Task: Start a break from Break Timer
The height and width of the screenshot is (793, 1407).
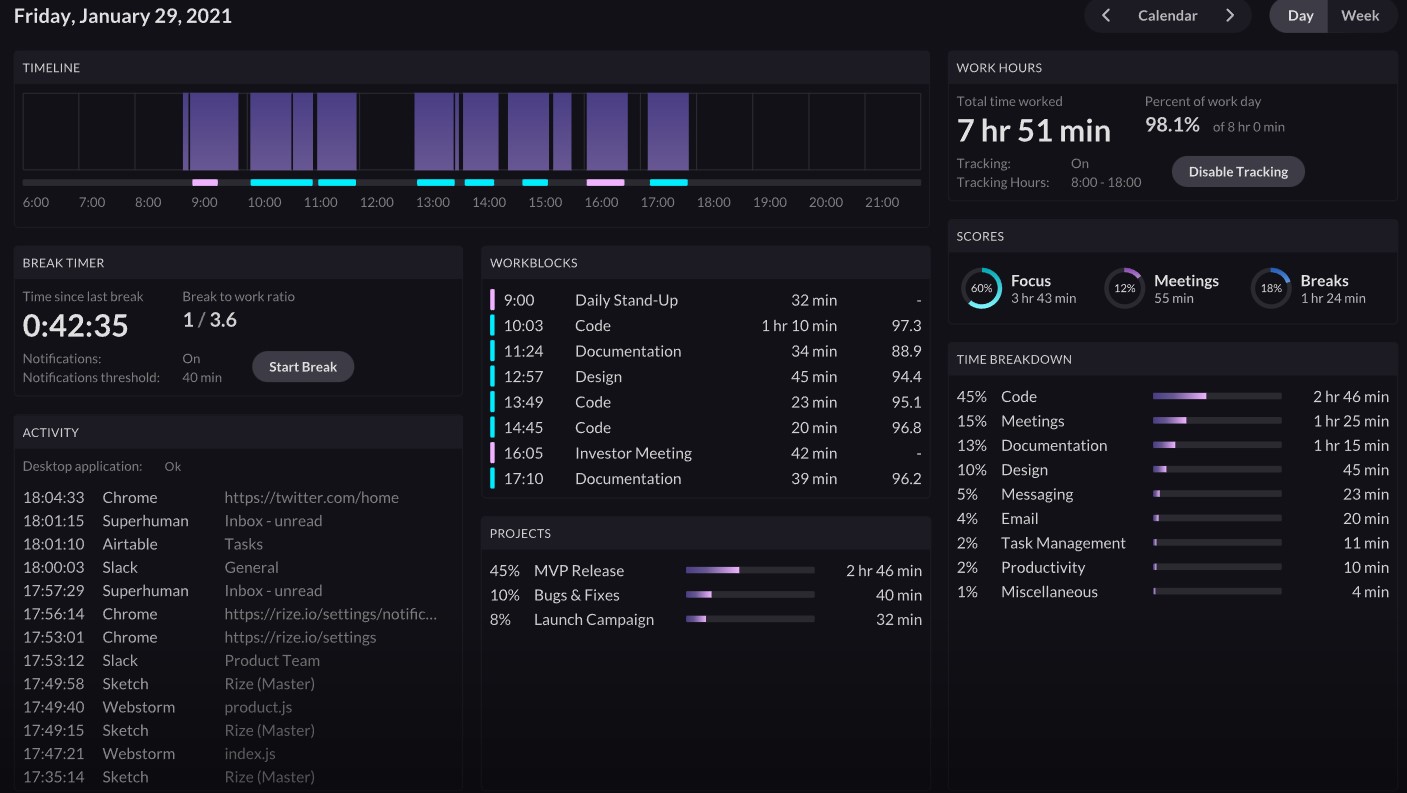Action: click(303, 367)
